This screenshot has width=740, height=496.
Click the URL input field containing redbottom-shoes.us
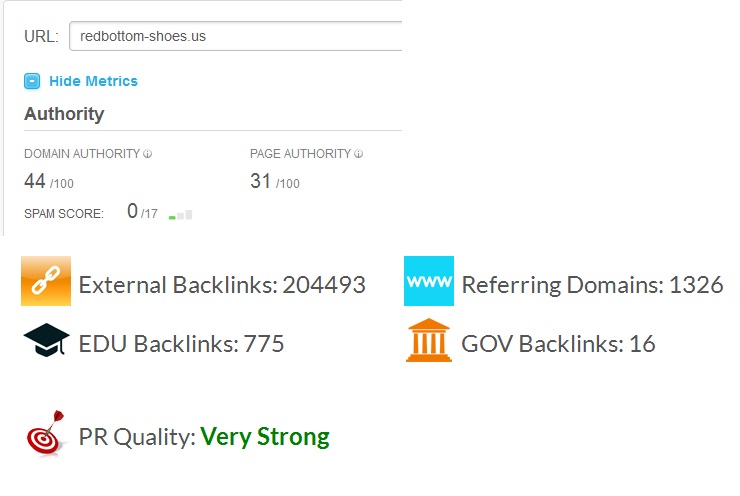coord(235,37)
